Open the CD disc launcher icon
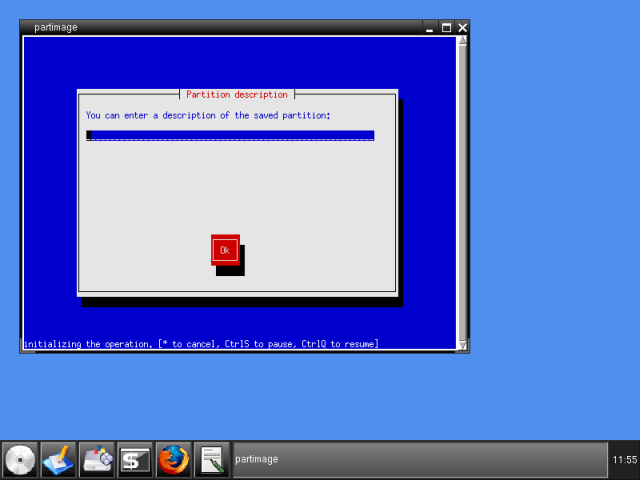The height and width of the screenshot is (480, 640). [x=20, y=460]
